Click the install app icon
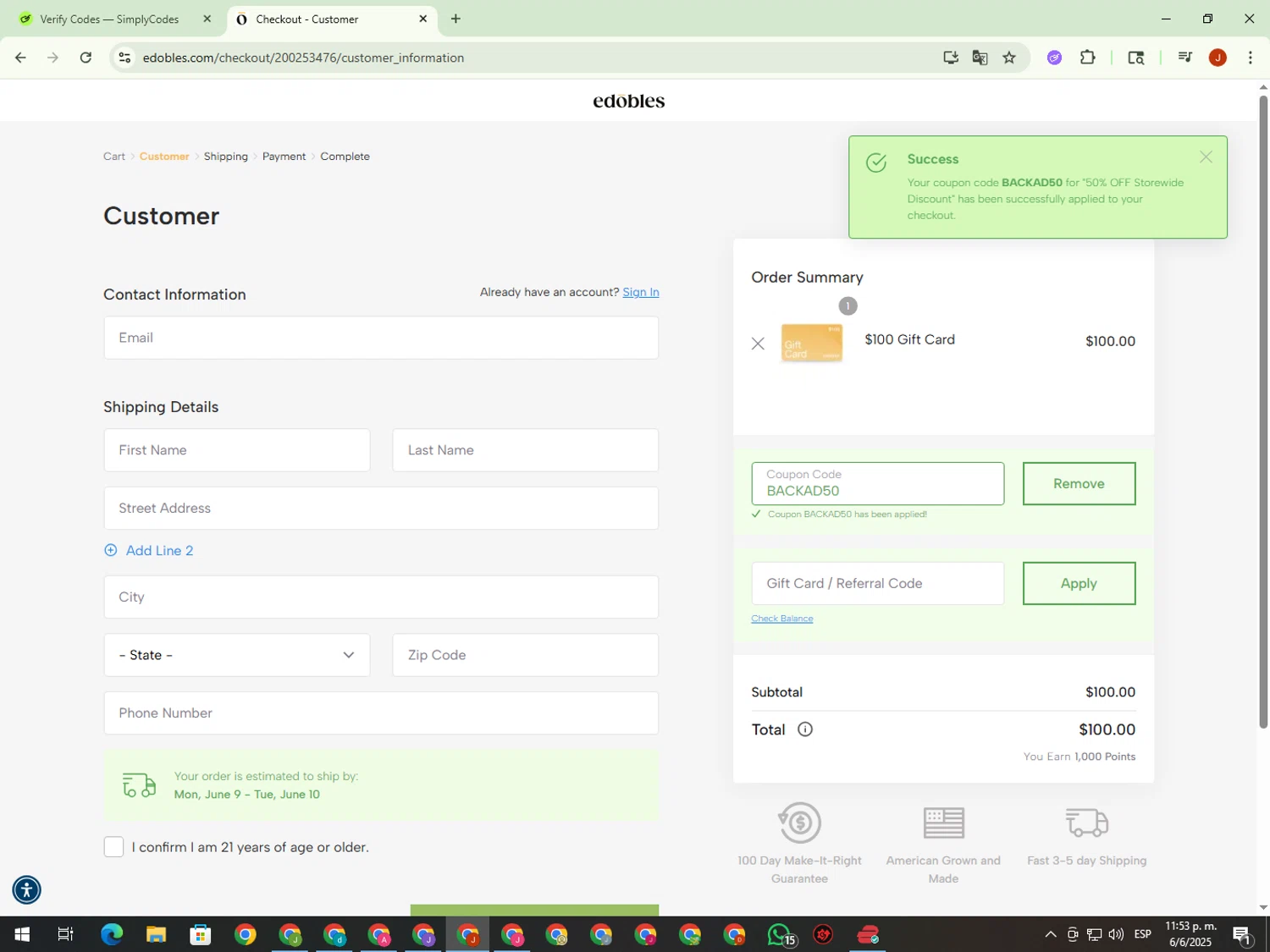 (951, 58)
